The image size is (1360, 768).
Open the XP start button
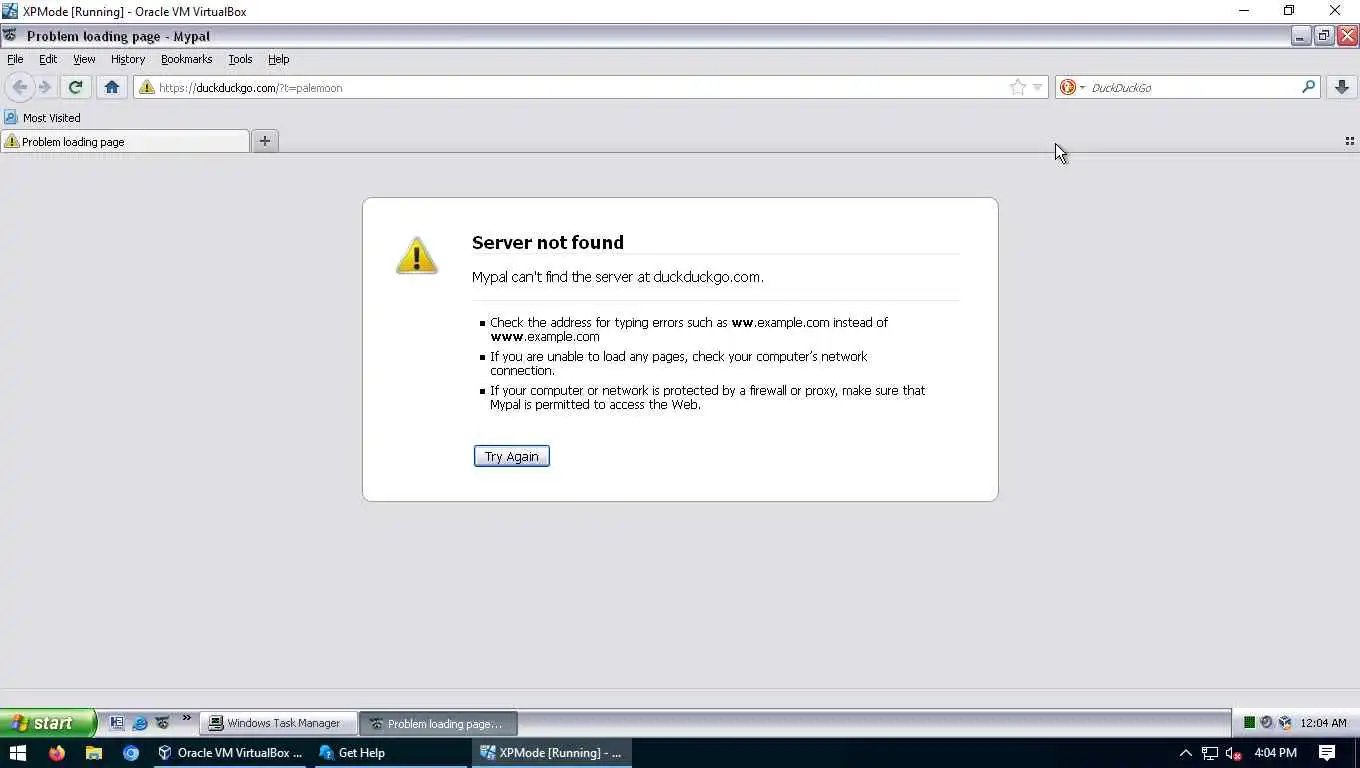pyautogui.click(x=47, y=723)
